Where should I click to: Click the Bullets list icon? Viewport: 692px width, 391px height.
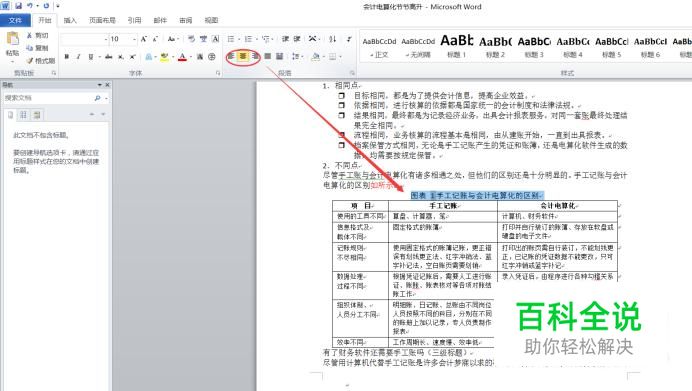(x=231, y=39)
